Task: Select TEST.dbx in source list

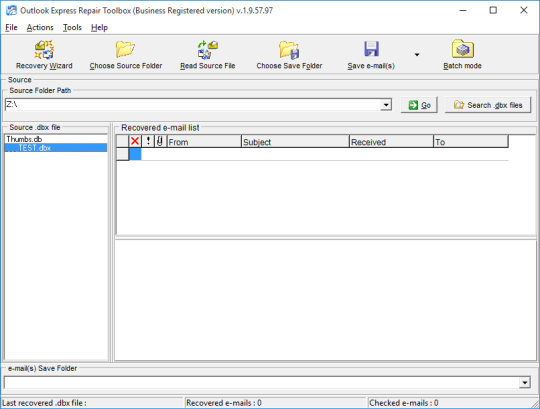Action: click(x=56, y=148)
